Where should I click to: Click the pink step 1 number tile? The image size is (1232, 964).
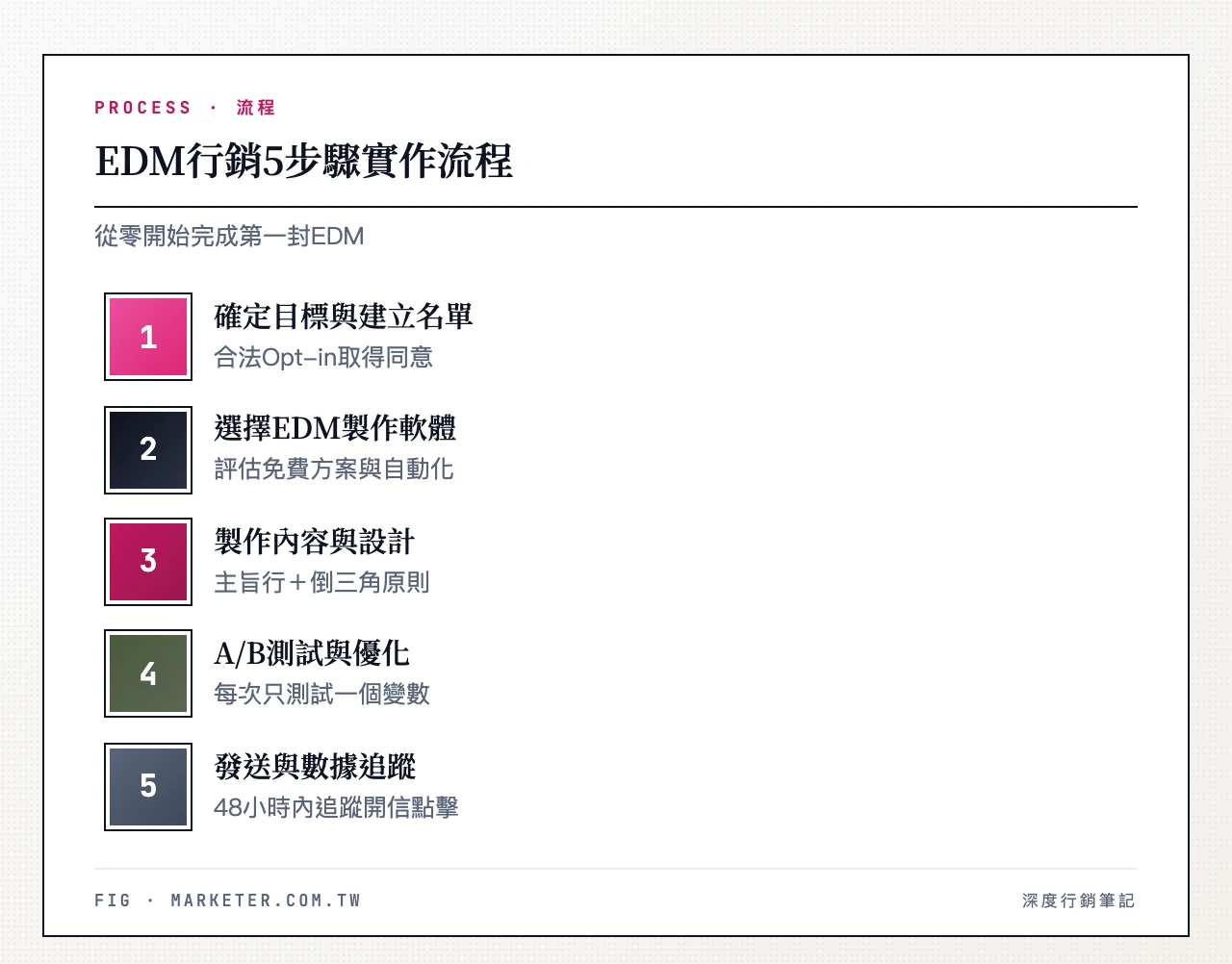click(148, 337)
